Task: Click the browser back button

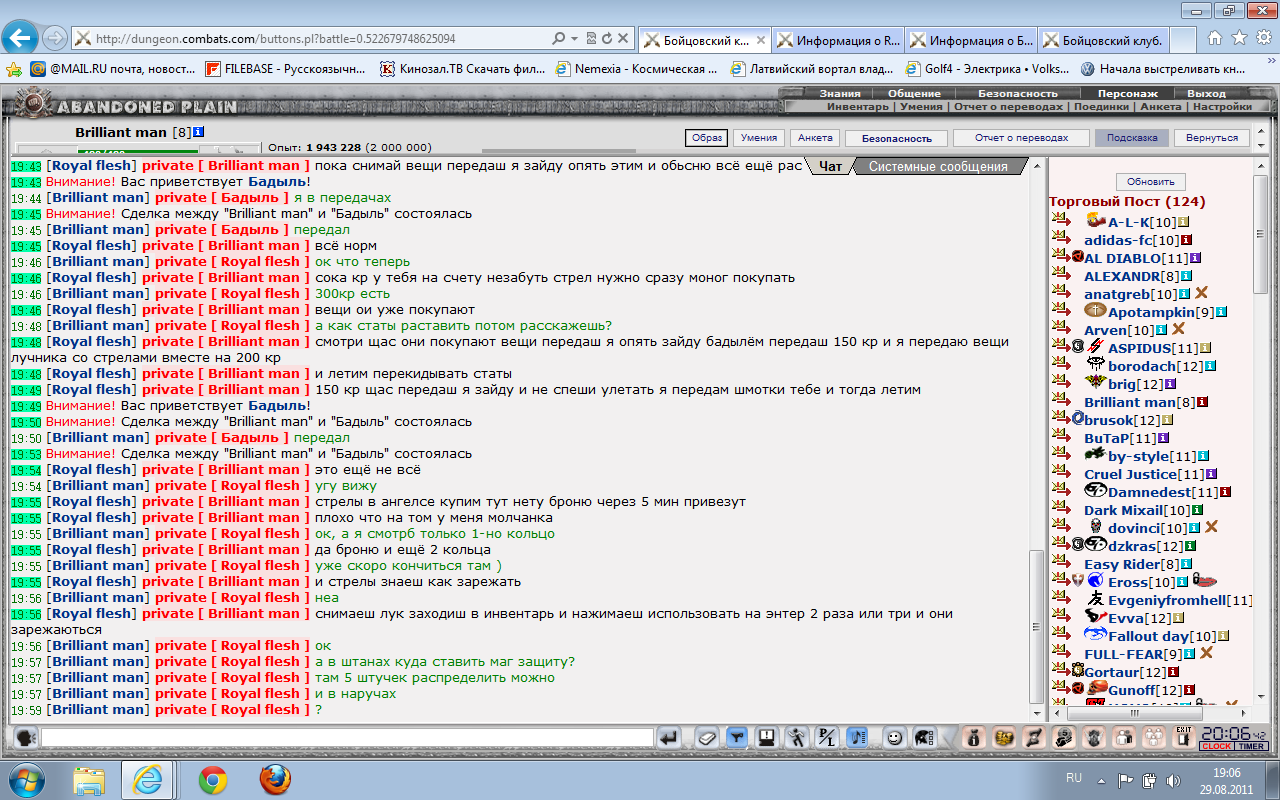Action: click(x=20, y=39)
